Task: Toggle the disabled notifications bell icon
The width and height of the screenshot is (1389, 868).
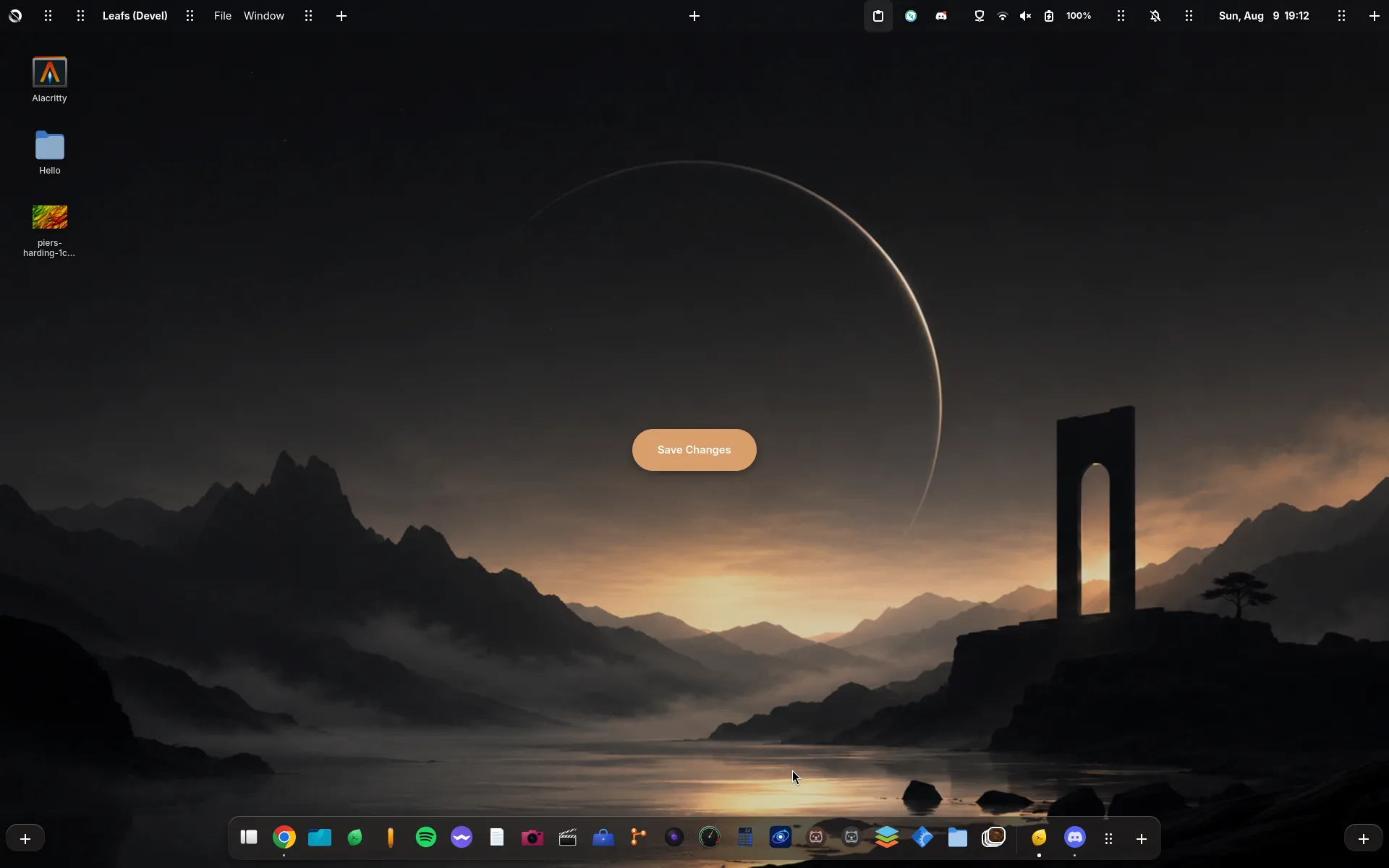Action: 1155,16
